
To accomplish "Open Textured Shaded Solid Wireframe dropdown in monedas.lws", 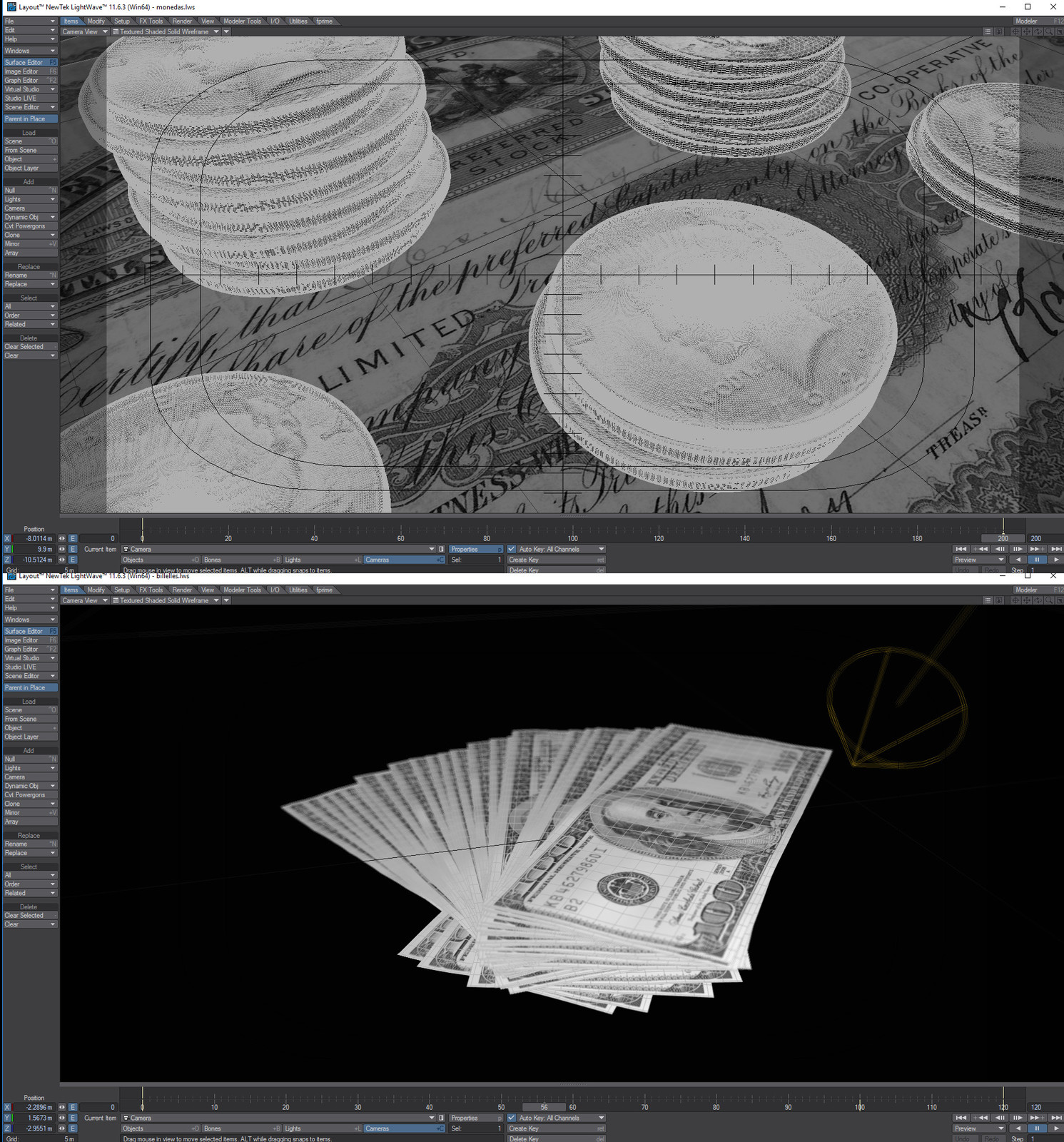I will tap(166, 31).
